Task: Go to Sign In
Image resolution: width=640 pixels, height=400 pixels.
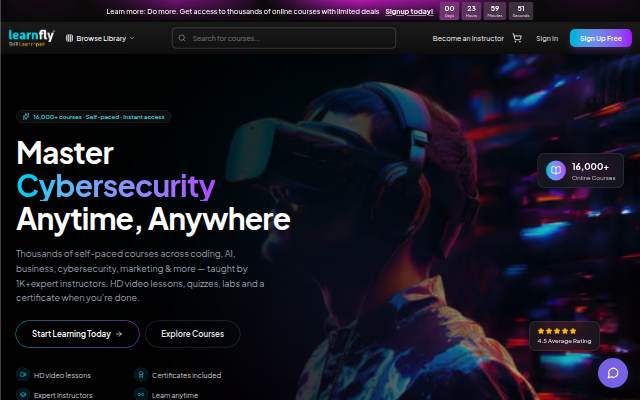Action: [547, 38]
